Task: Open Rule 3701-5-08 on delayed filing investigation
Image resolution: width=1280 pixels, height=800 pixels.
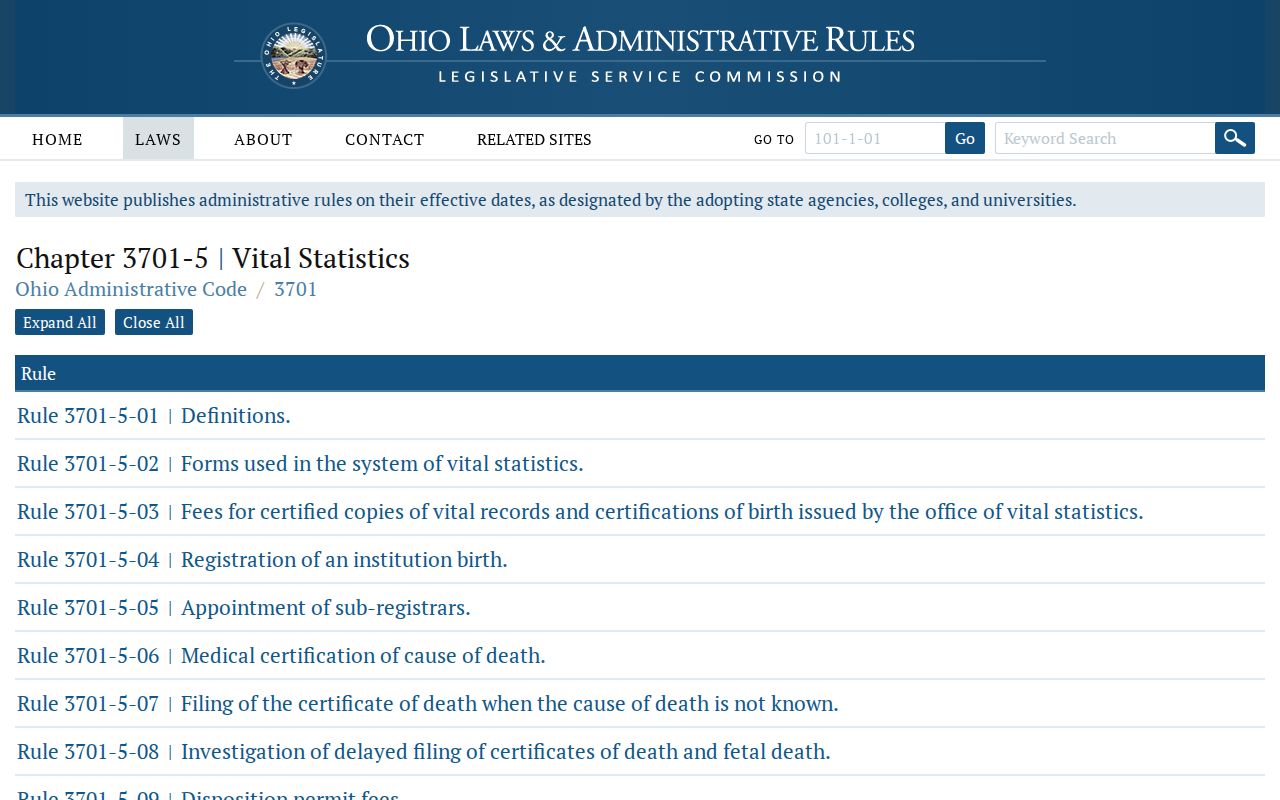Action: [424, 751]
